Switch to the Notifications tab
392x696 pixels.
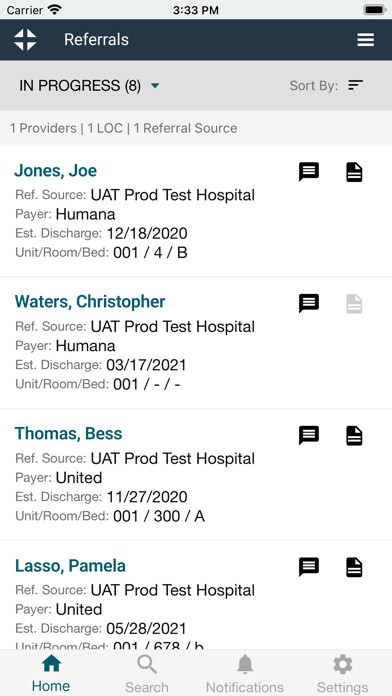tap(245, 675)
